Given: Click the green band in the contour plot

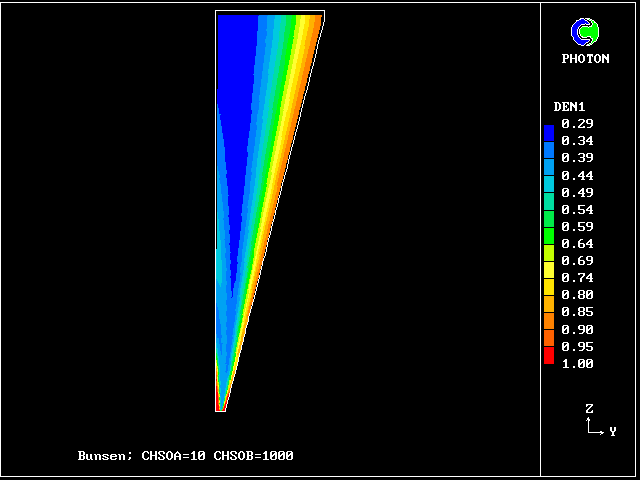Looking at the screenshot, I should pyautogui.click(x=285, y=60).
